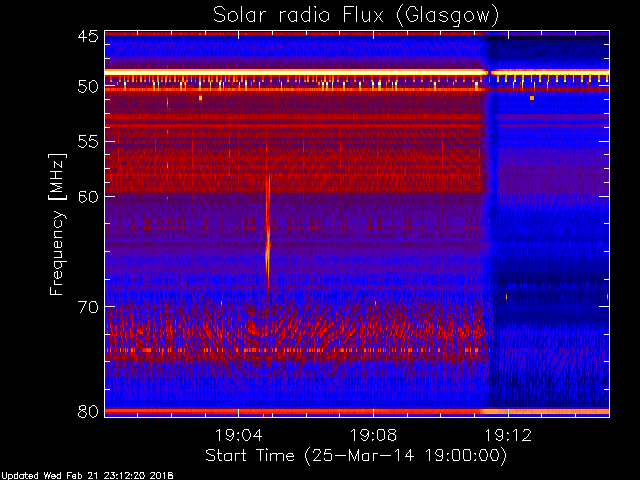Click the 19:08 time tick label
This screenshot has width=640, height=480.
373,435
